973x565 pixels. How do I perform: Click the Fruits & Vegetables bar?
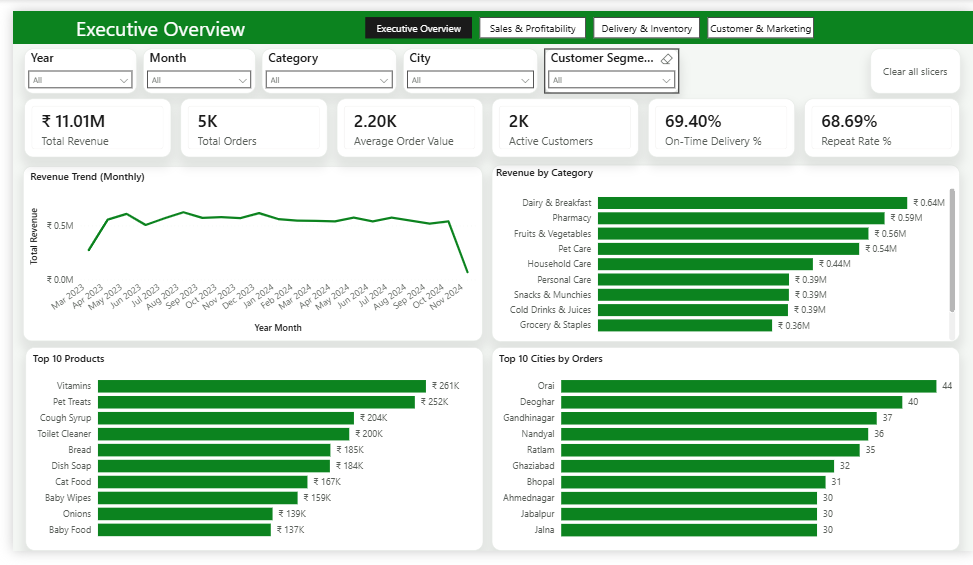[x=733, y=233]
